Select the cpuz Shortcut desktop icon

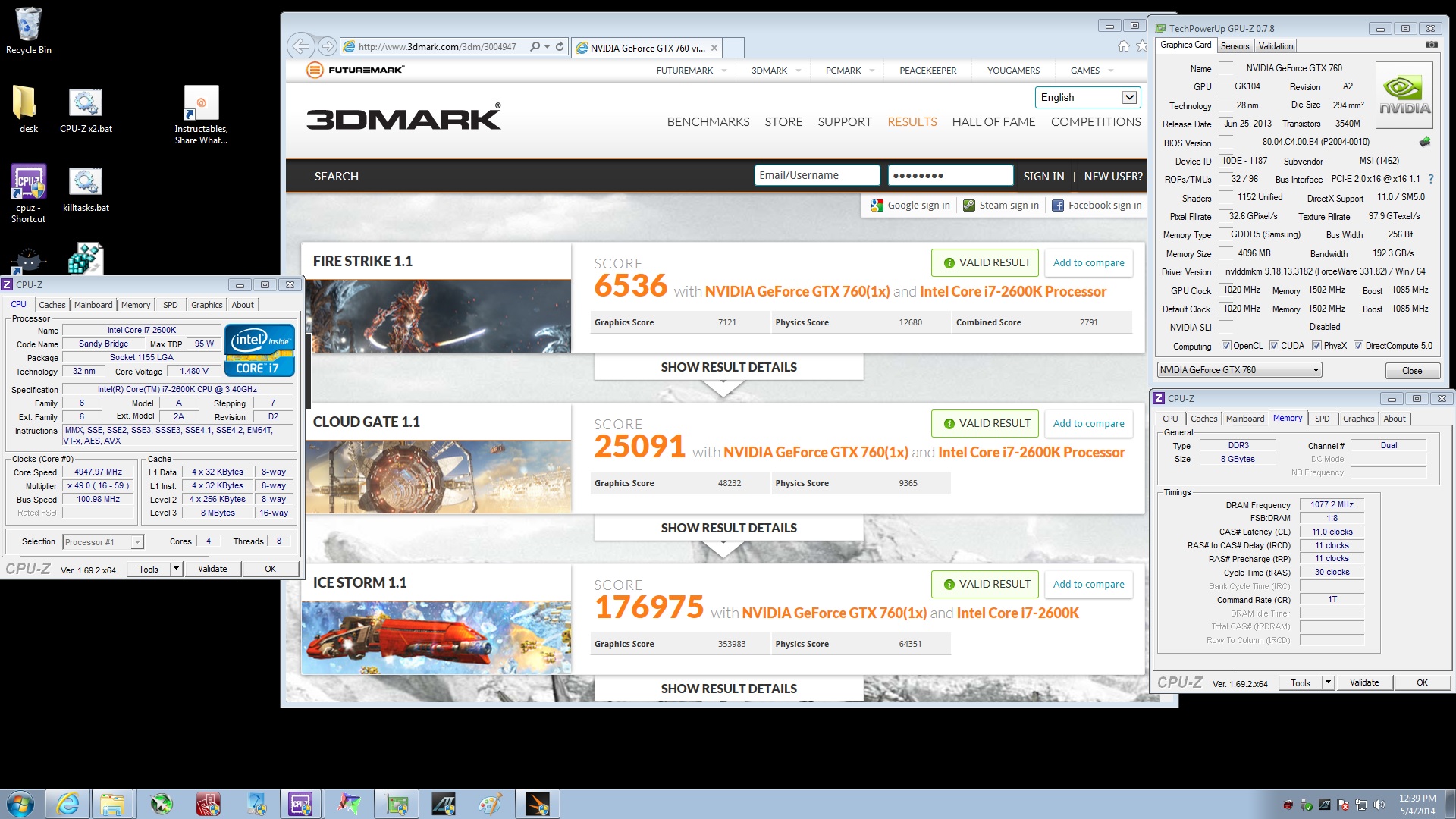click(28, 193)
